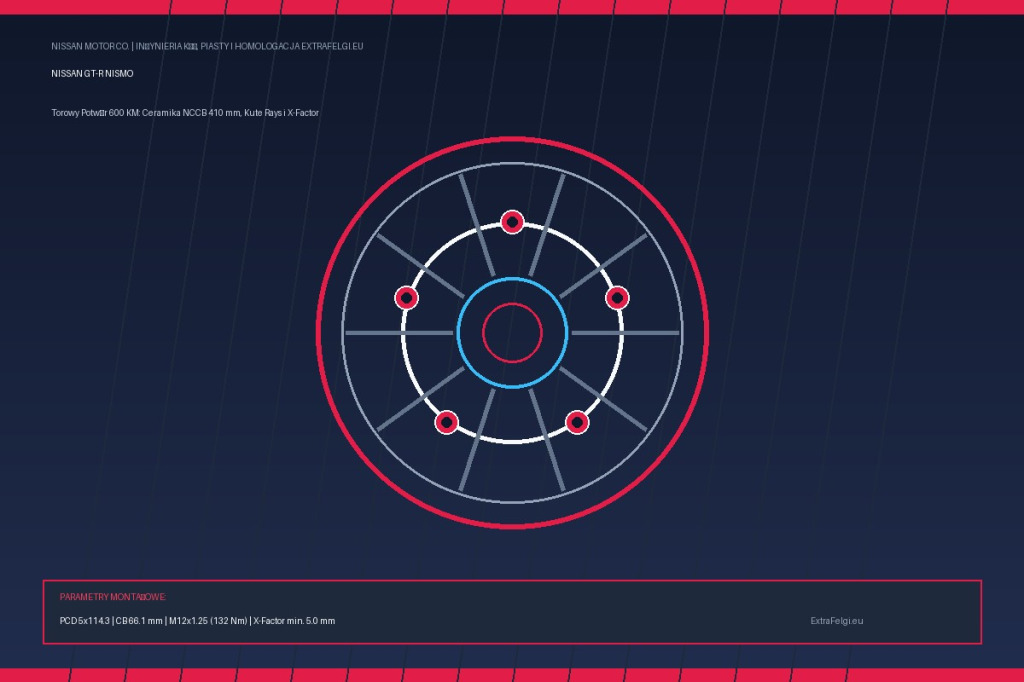The width and height of the screenshot is (1024, 682).
Task: Select the upper-left bolt hole marker
Action: pos(406,298)
